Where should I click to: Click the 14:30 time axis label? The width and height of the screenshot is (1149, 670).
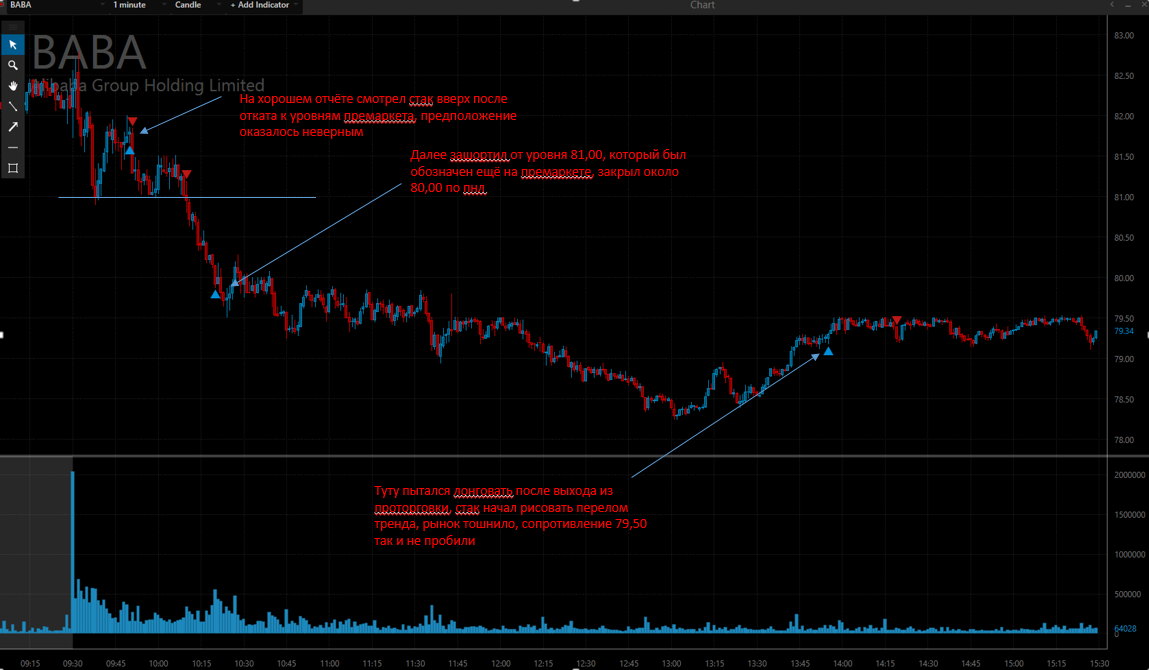click(928, 663)
